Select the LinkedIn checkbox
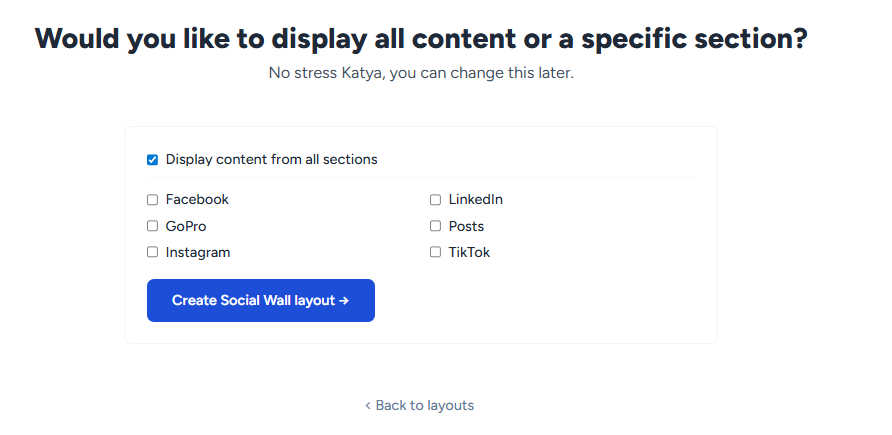This screenshot has width=892, height=435. [x=435, y=200]
